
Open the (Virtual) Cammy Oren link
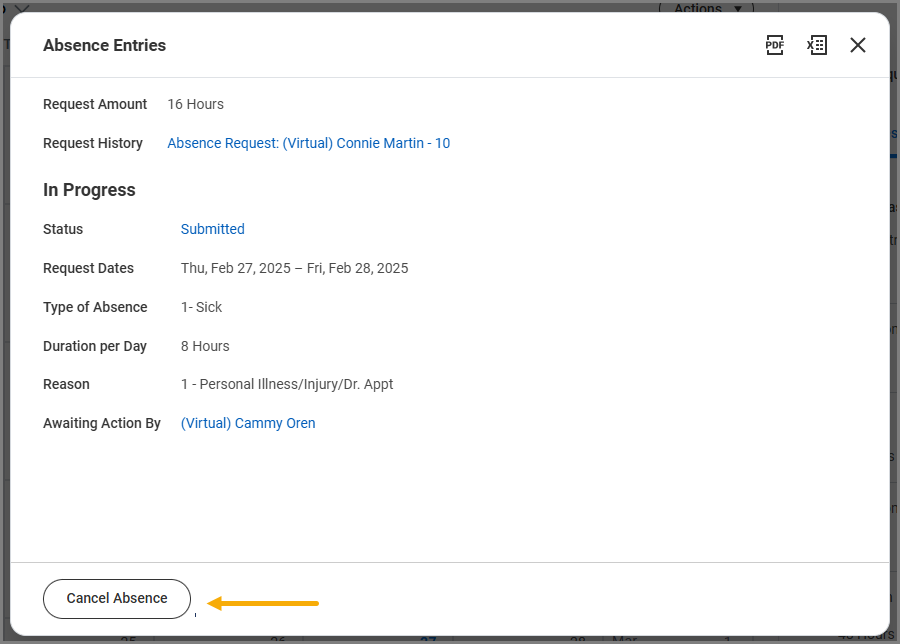(x=248, y=423)
